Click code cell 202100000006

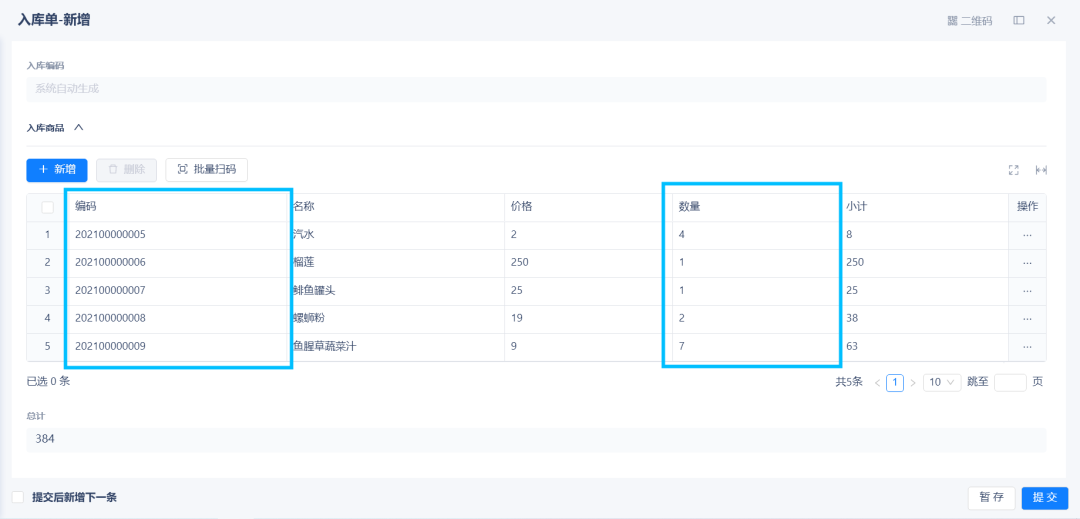pos(178,263)
